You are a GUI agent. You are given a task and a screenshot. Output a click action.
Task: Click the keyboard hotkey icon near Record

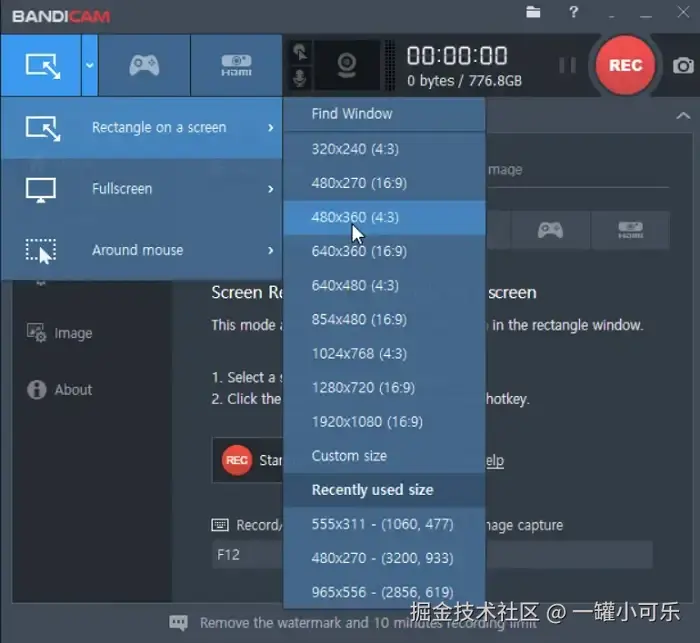[x=220, y=525]
